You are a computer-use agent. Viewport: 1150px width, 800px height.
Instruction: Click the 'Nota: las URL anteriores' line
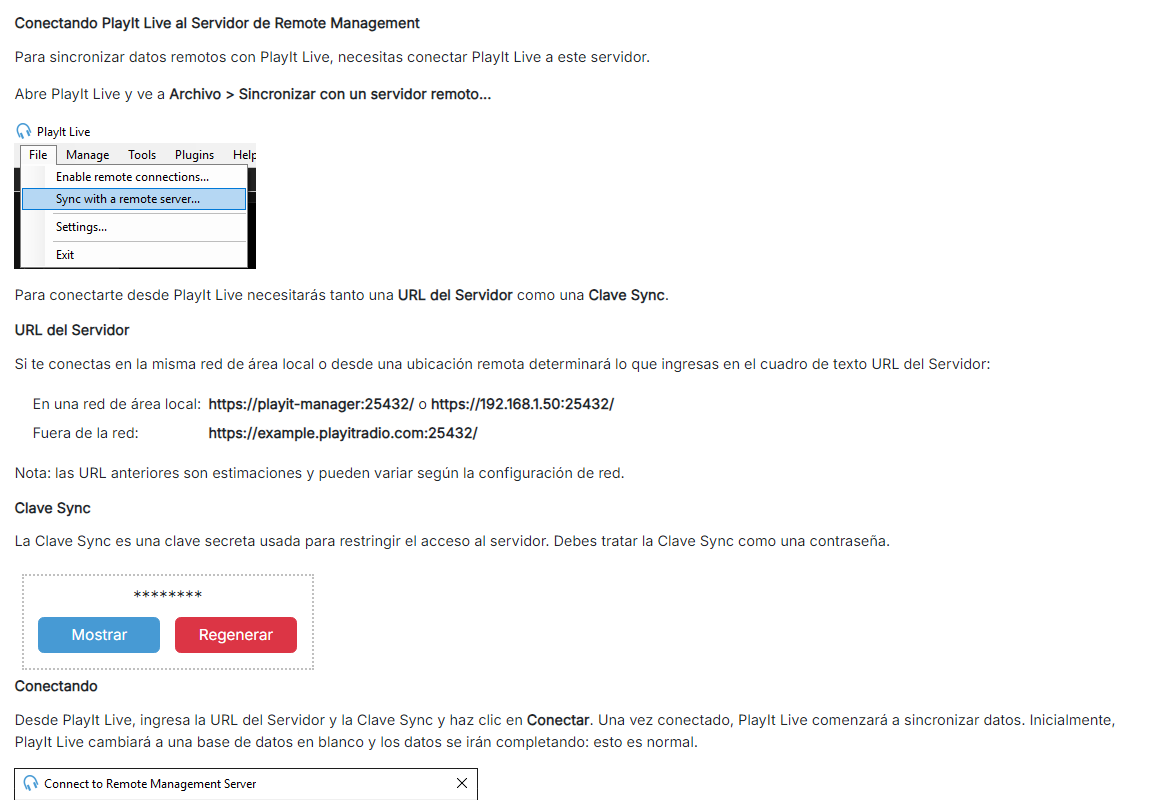pos(319,473)
